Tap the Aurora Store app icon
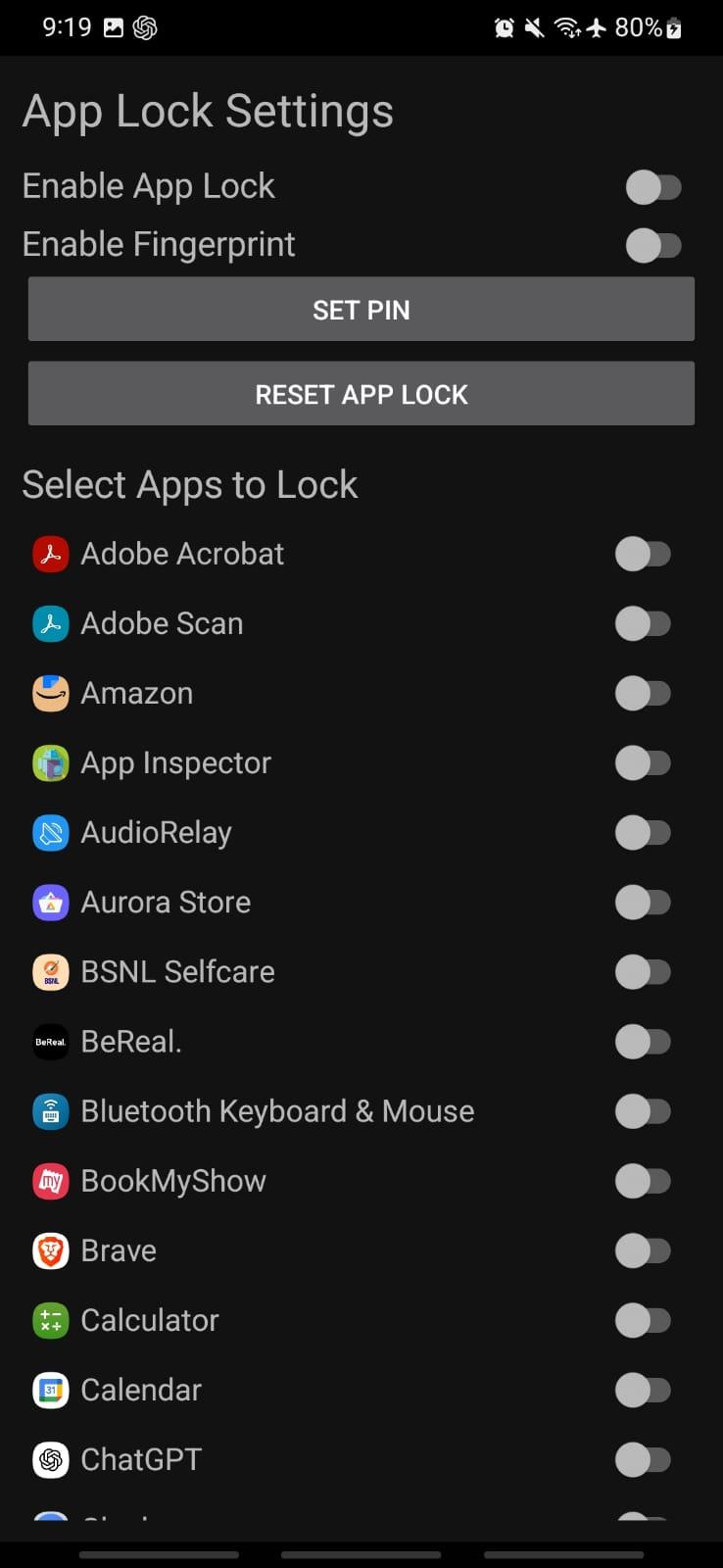This screenshot has height=1568, width=723. (51, 902)
